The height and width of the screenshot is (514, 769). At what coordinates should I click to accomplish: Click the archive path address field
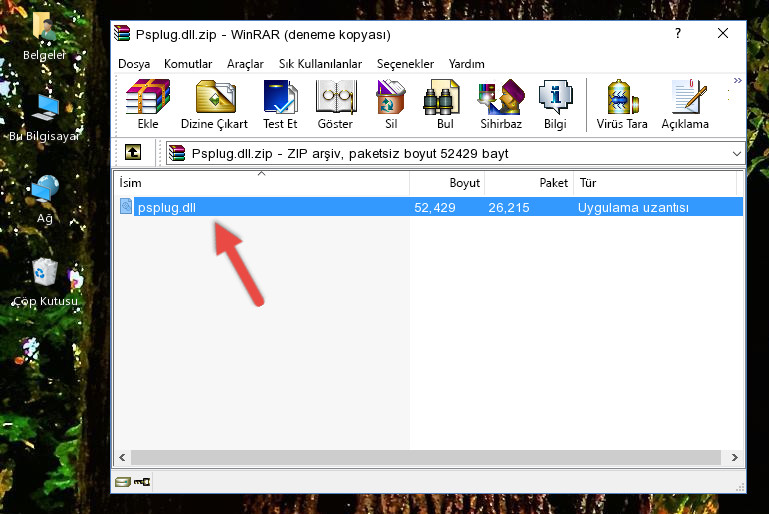click(x=455, y=154)
